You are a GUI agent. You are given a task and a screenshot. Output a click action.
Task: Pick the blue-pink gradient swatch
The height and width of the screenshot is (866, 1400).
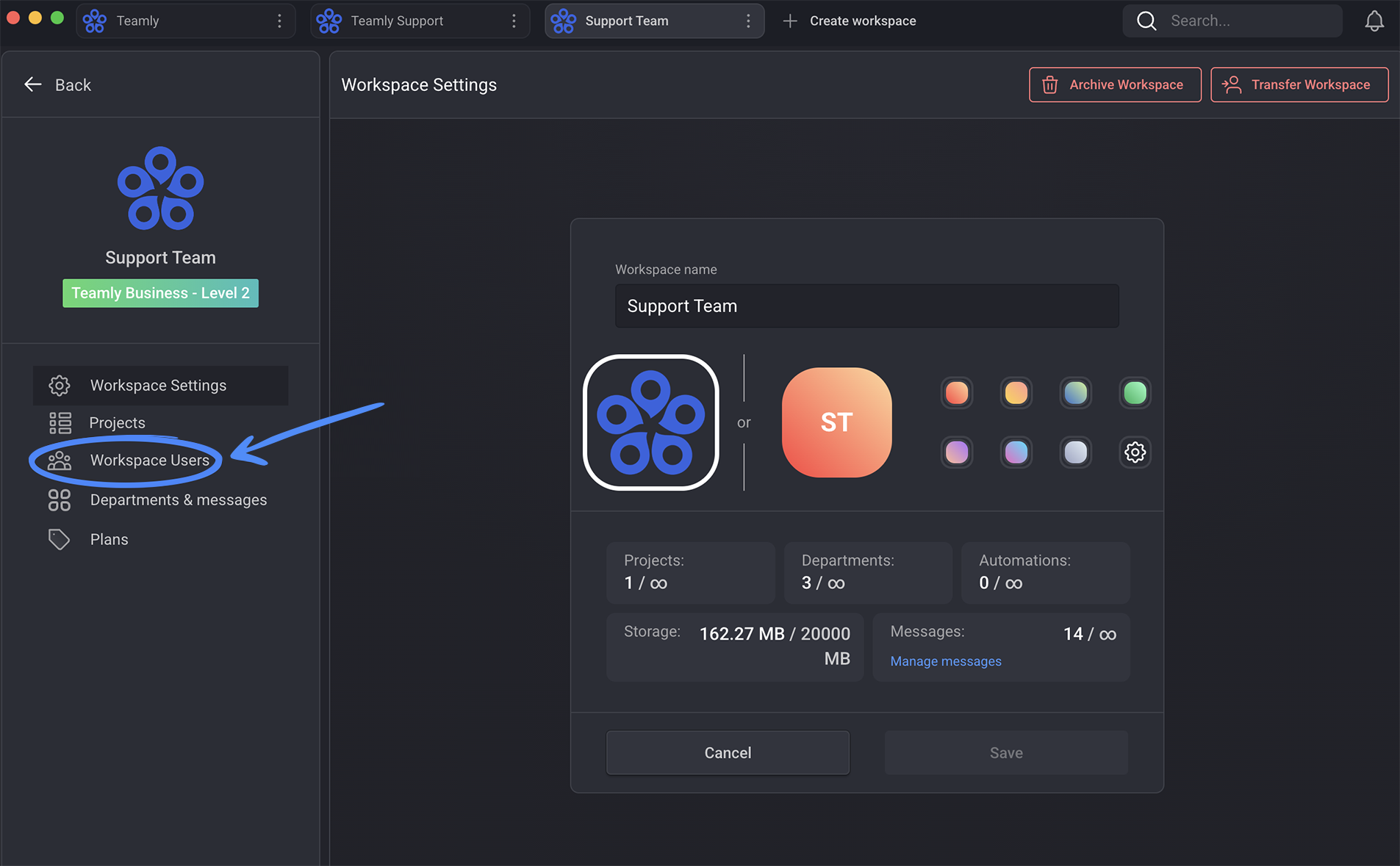coord(1016,452)
